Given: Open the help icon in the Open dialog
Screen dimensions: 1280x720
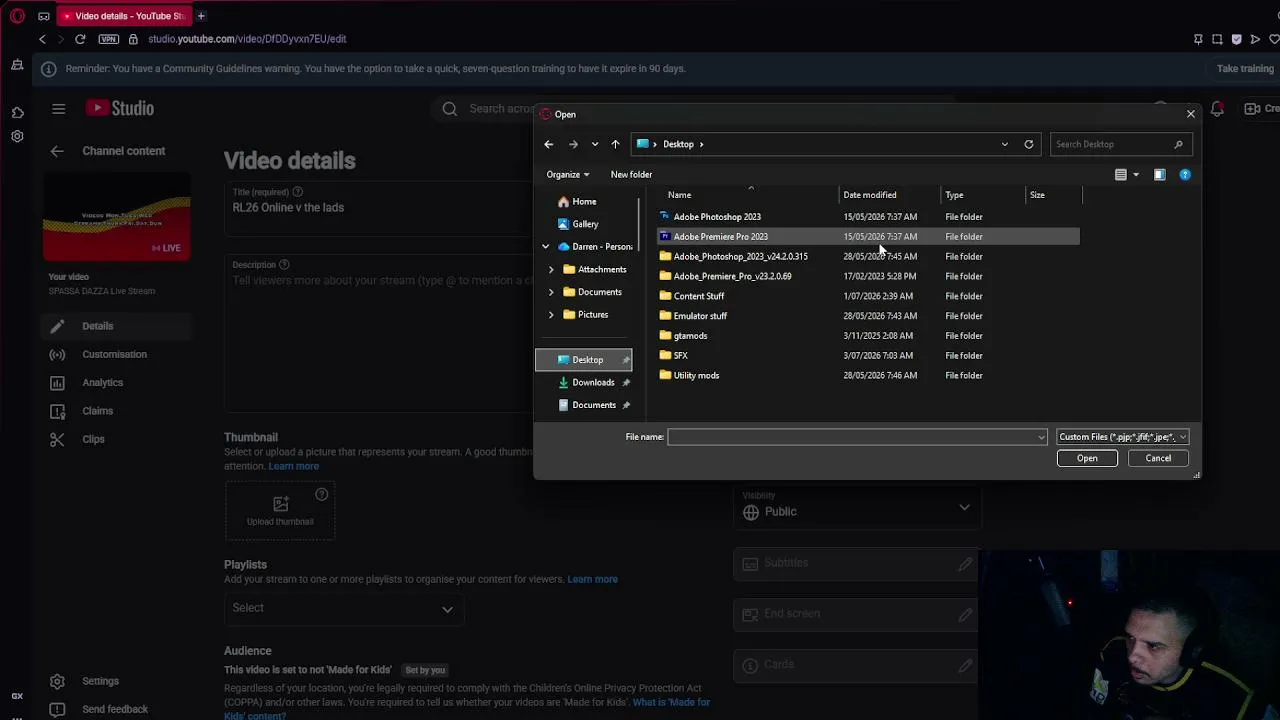Looking at the screenshot, I should [x=1185, y=175].
